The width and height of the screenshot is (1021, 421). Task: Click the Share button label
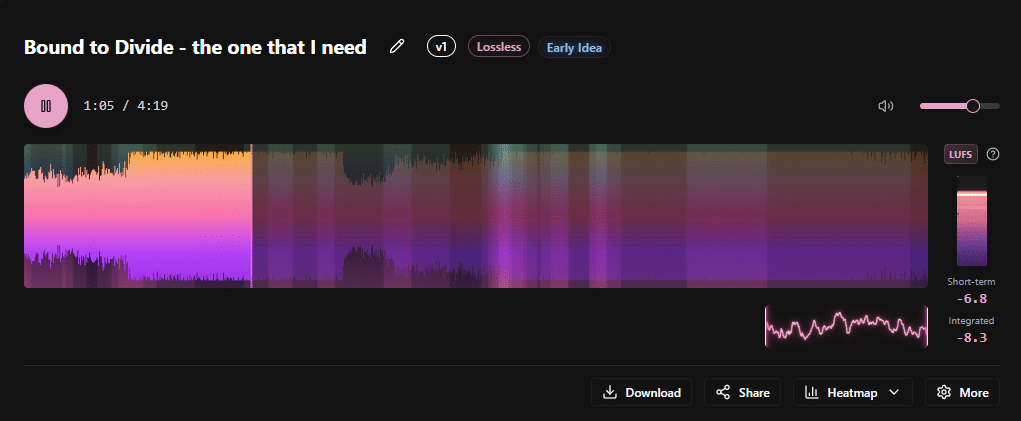753,393
